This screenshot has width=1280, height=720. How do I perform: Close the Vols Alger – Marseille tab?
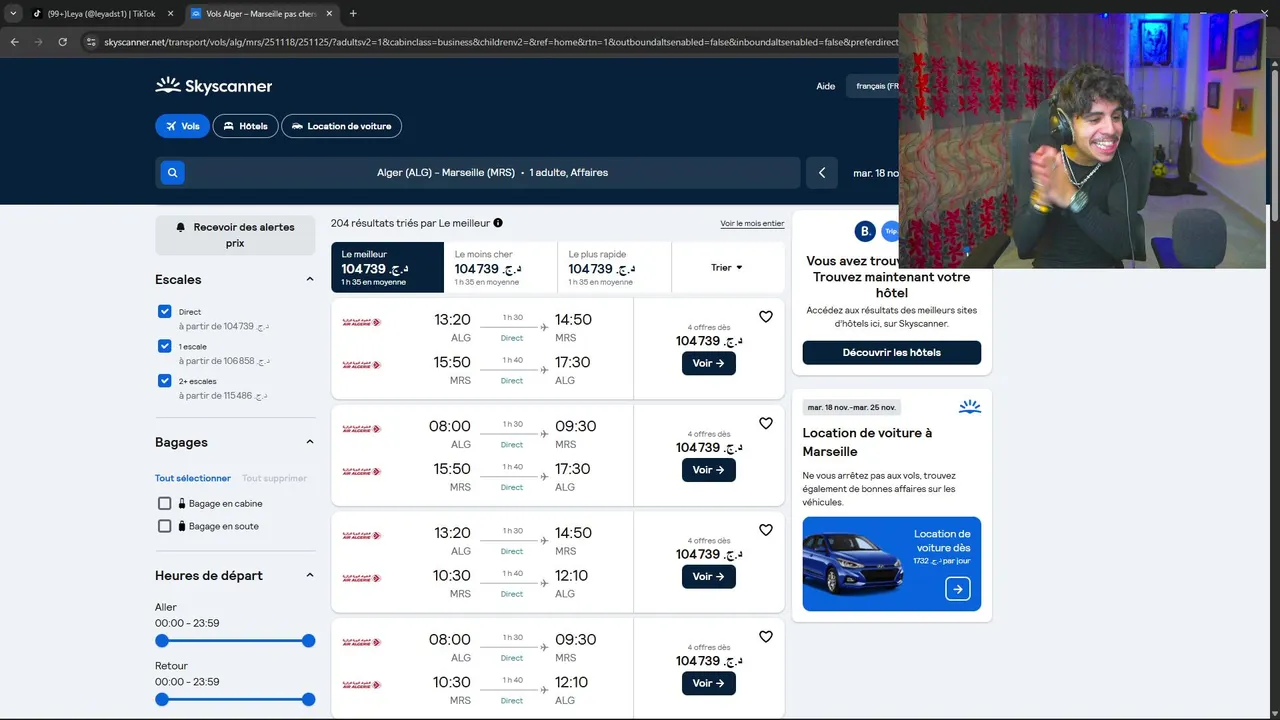330,14
